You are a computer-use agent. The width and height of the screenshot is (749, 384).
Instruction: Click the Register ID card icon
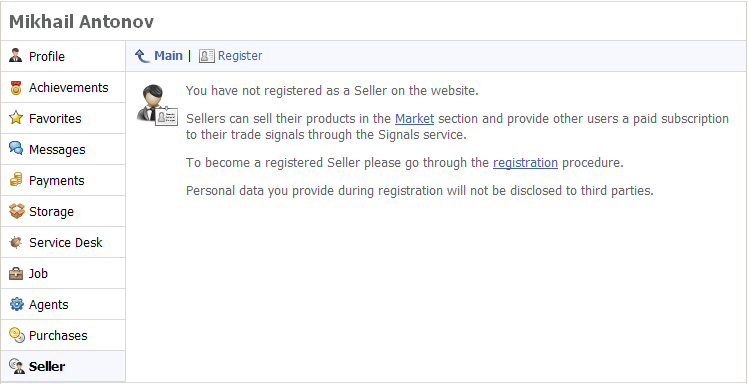pos(206,56)
